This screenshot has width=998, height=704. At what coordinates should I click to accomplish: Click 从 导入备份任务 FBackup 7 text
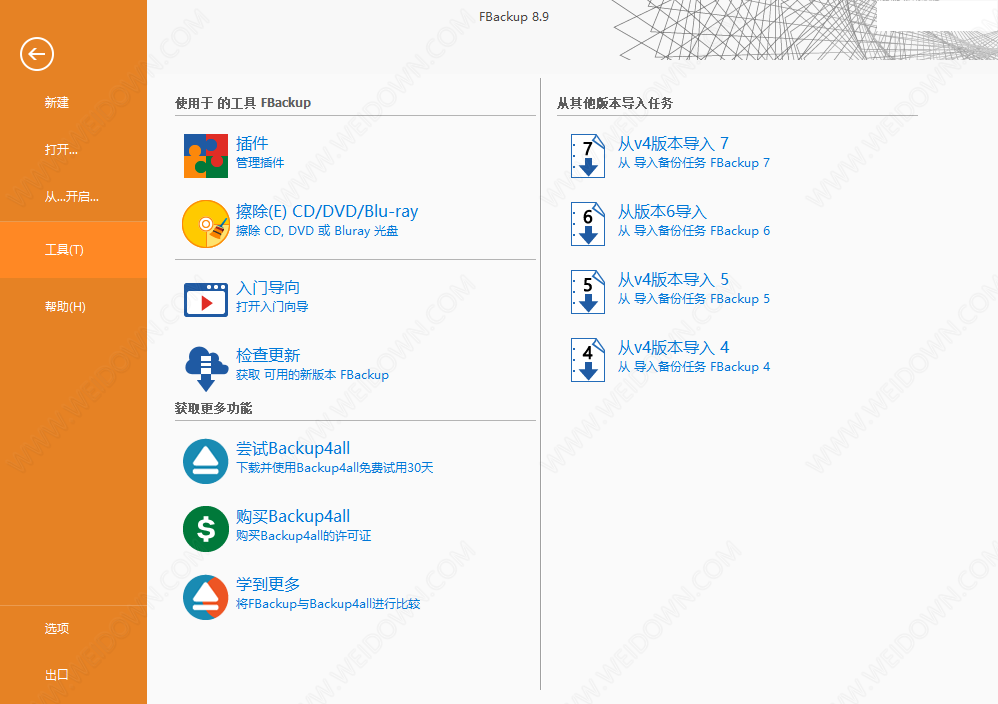[x=694, y=163]
